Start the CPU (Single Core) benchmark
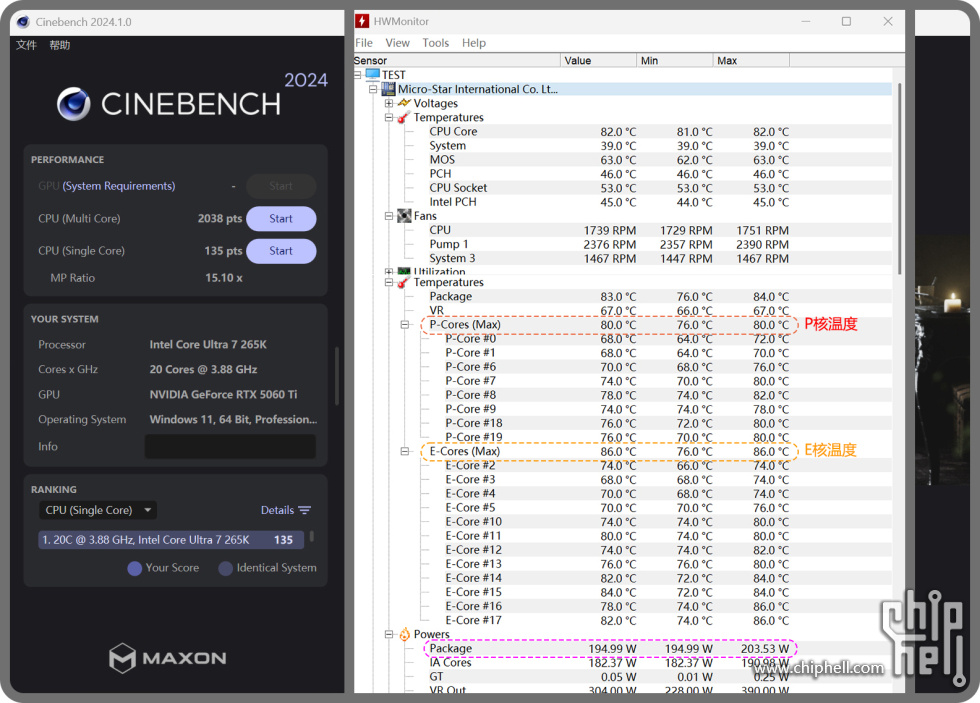This screenshot has height=703, width=980. 281,251
